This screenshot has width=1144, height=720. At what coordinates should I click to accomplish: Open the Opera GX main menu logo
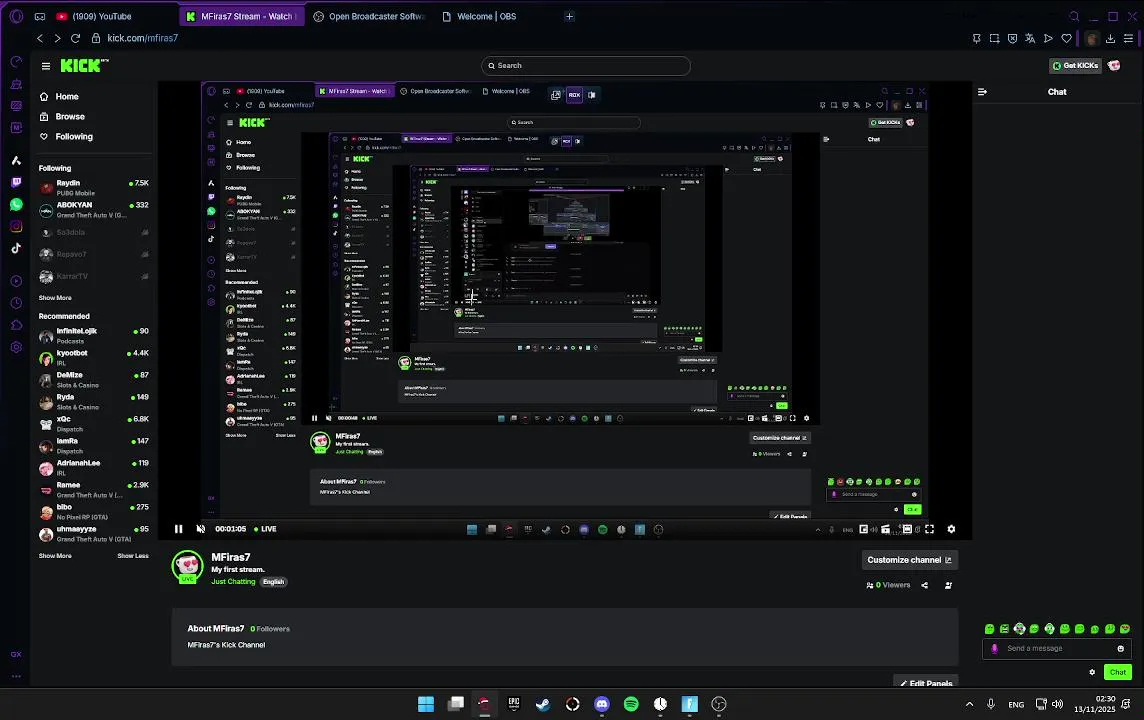16,16
